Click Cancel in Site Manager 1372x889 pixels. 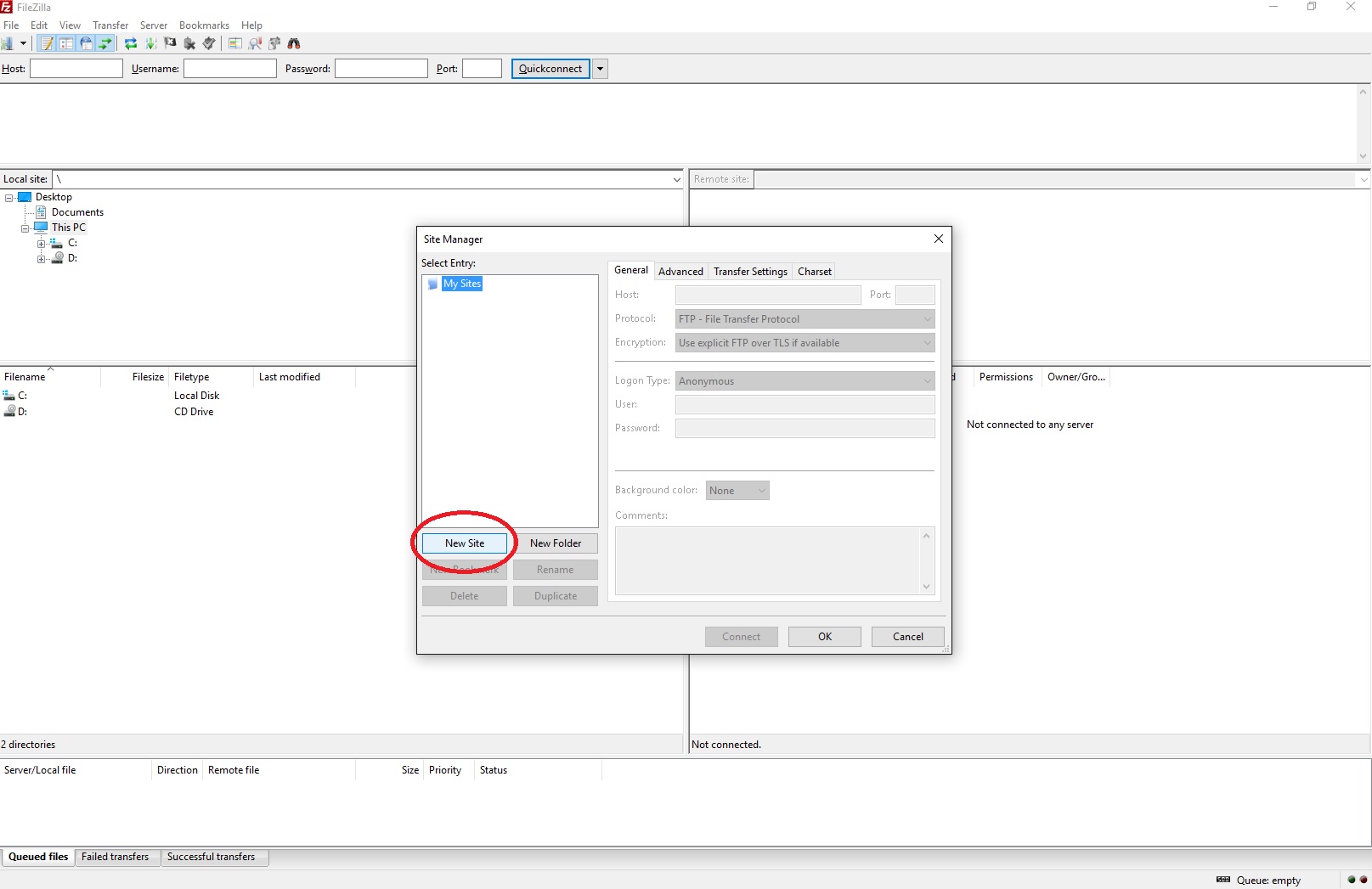(908, 637)
